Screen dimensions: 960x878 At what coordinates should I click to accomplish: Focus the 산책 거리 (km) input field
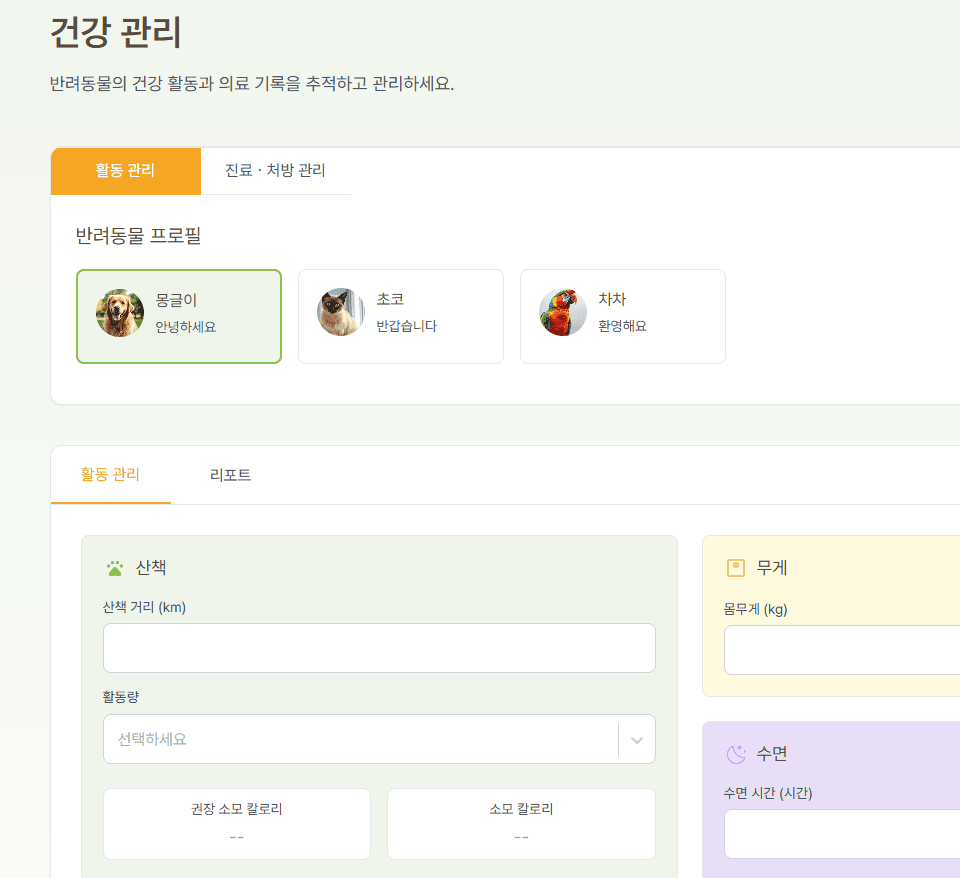tap(379, 648)
